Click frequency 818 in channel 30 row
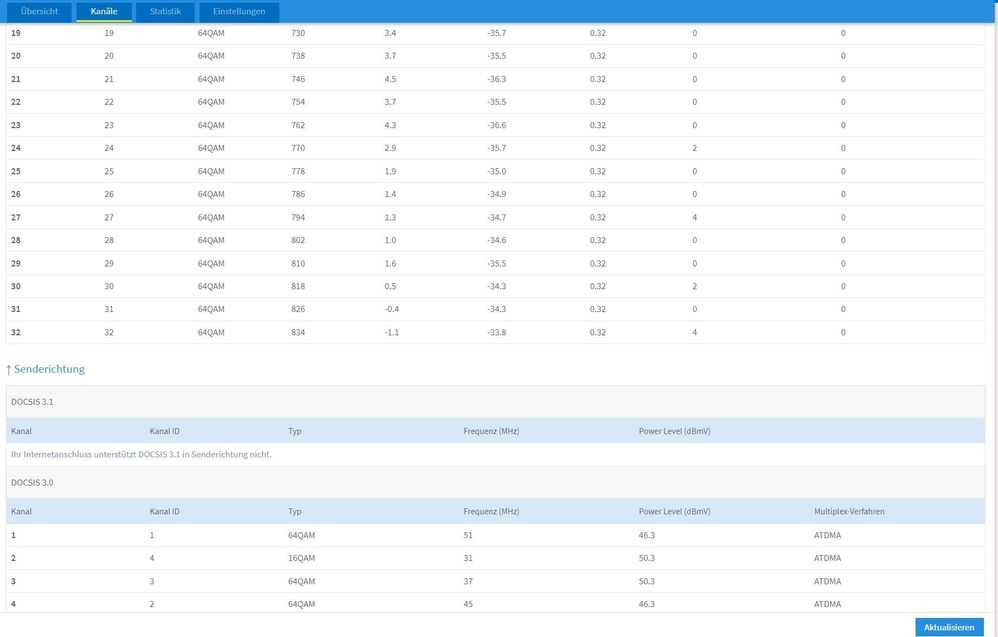Viewport: 998px width, 637px height. click(x=298, y=286)
